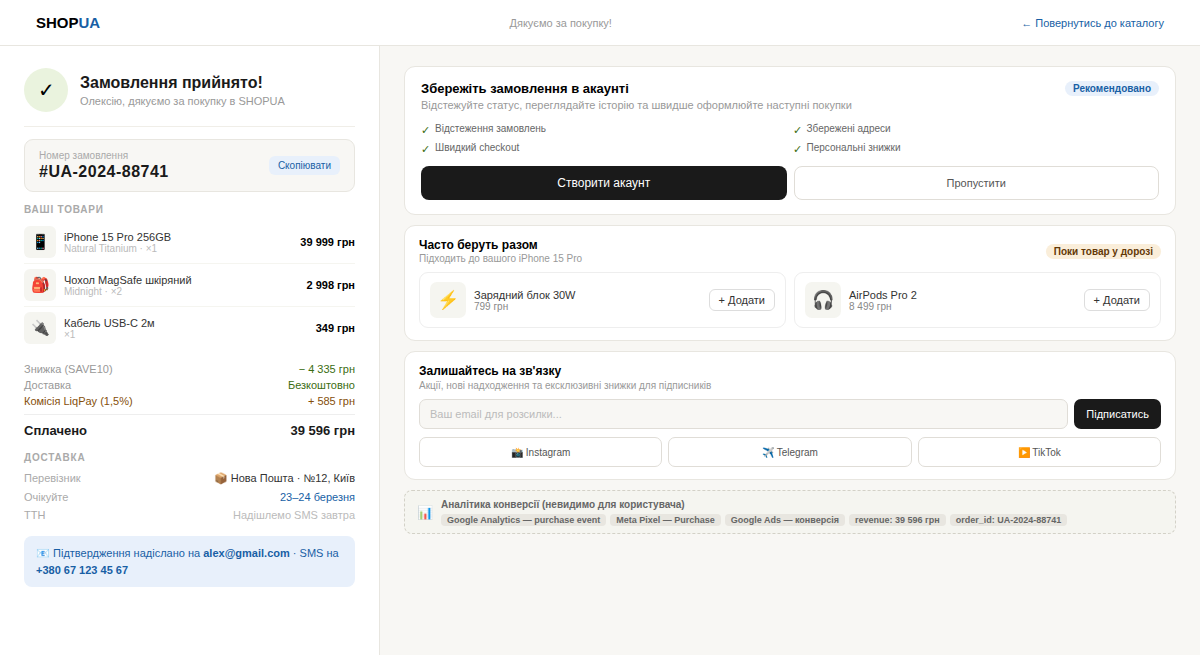
Task: Add Зарядний блок 30W to order
Action: coord(741,300)
